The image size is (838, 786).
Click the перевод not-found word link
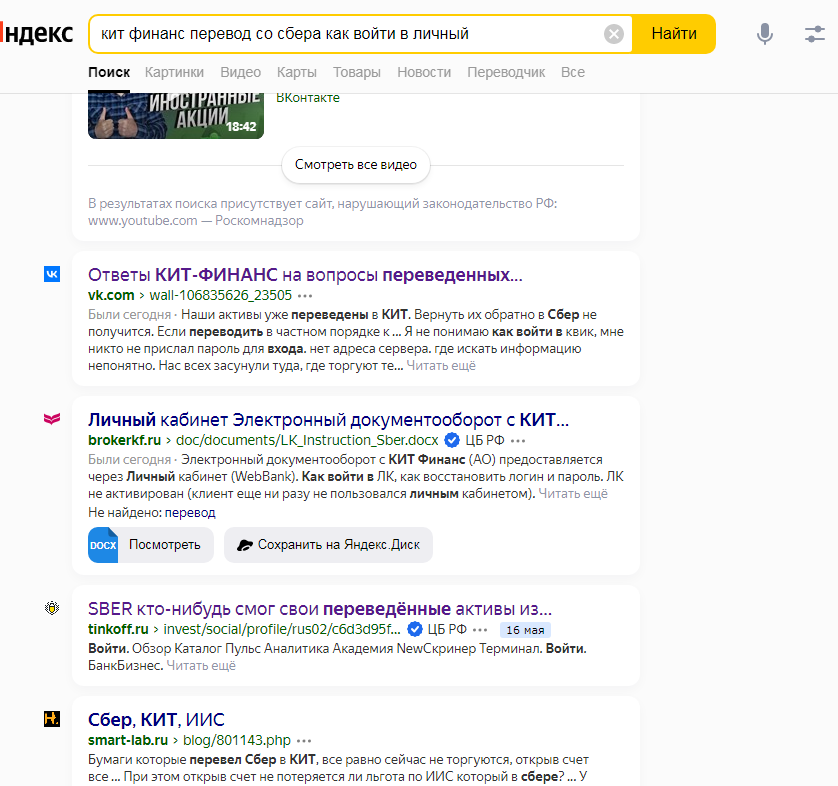[x=190, y=513]
